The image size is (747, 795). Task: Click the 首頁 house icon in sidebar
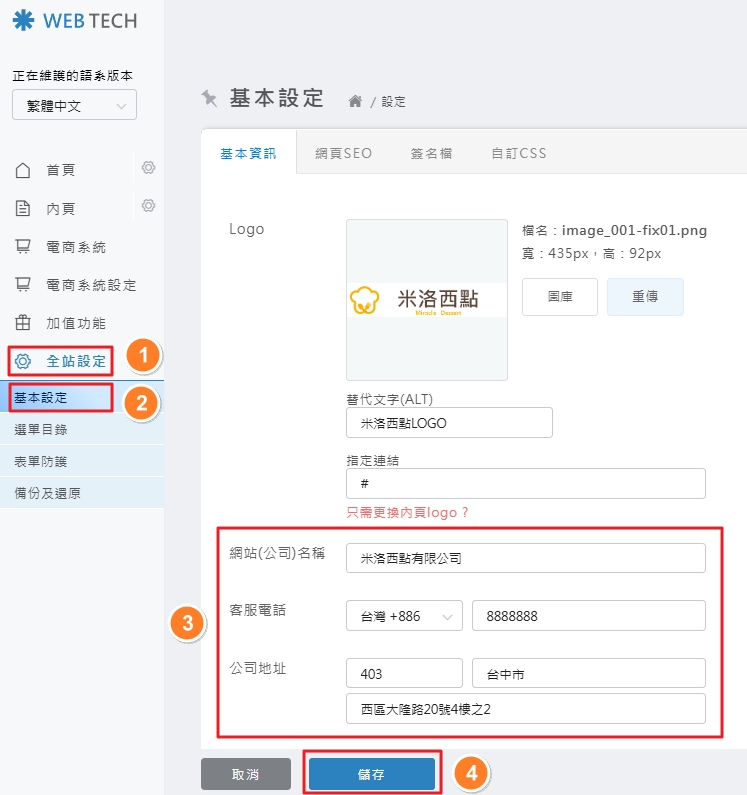pos(23,170)
